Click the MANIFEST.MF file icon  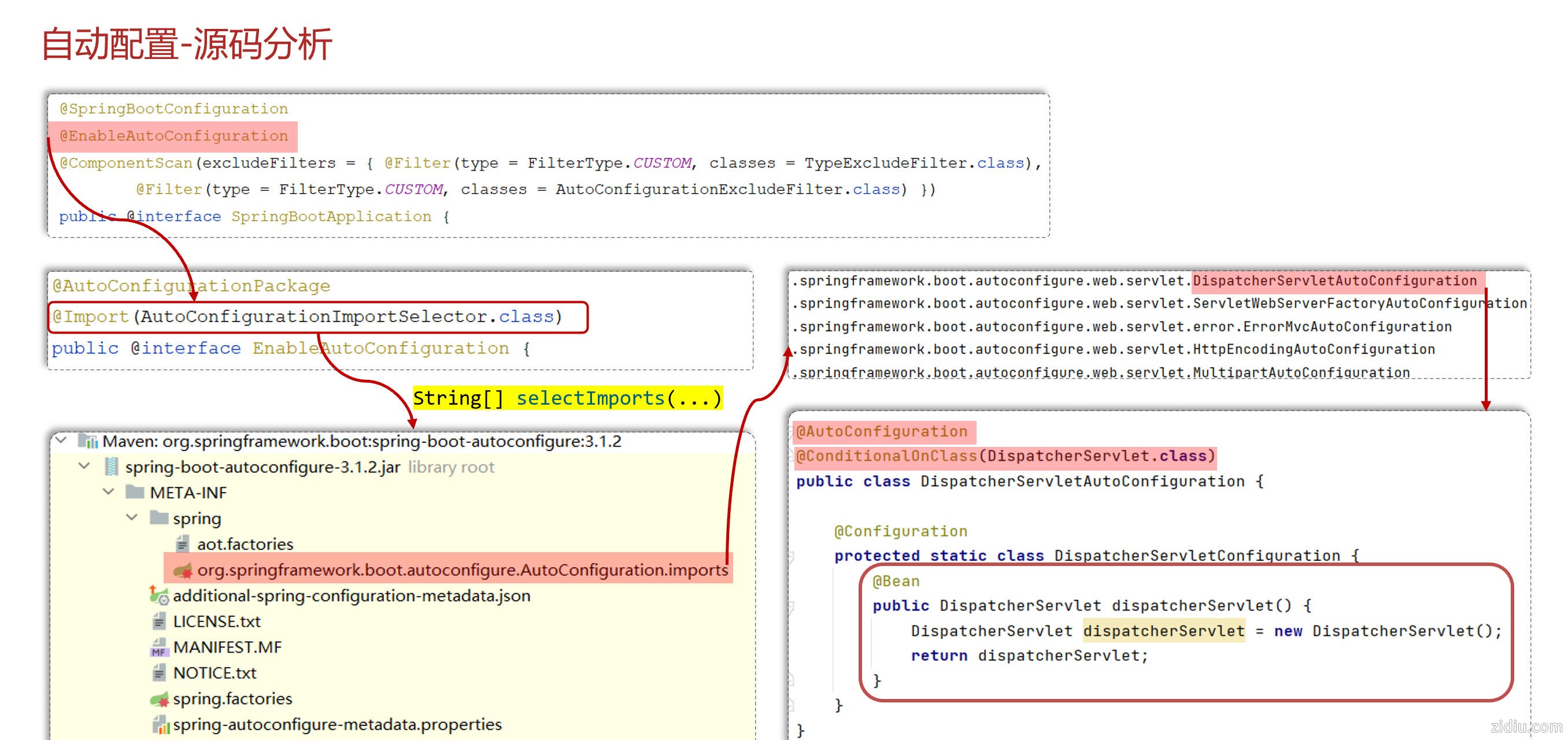159,647
